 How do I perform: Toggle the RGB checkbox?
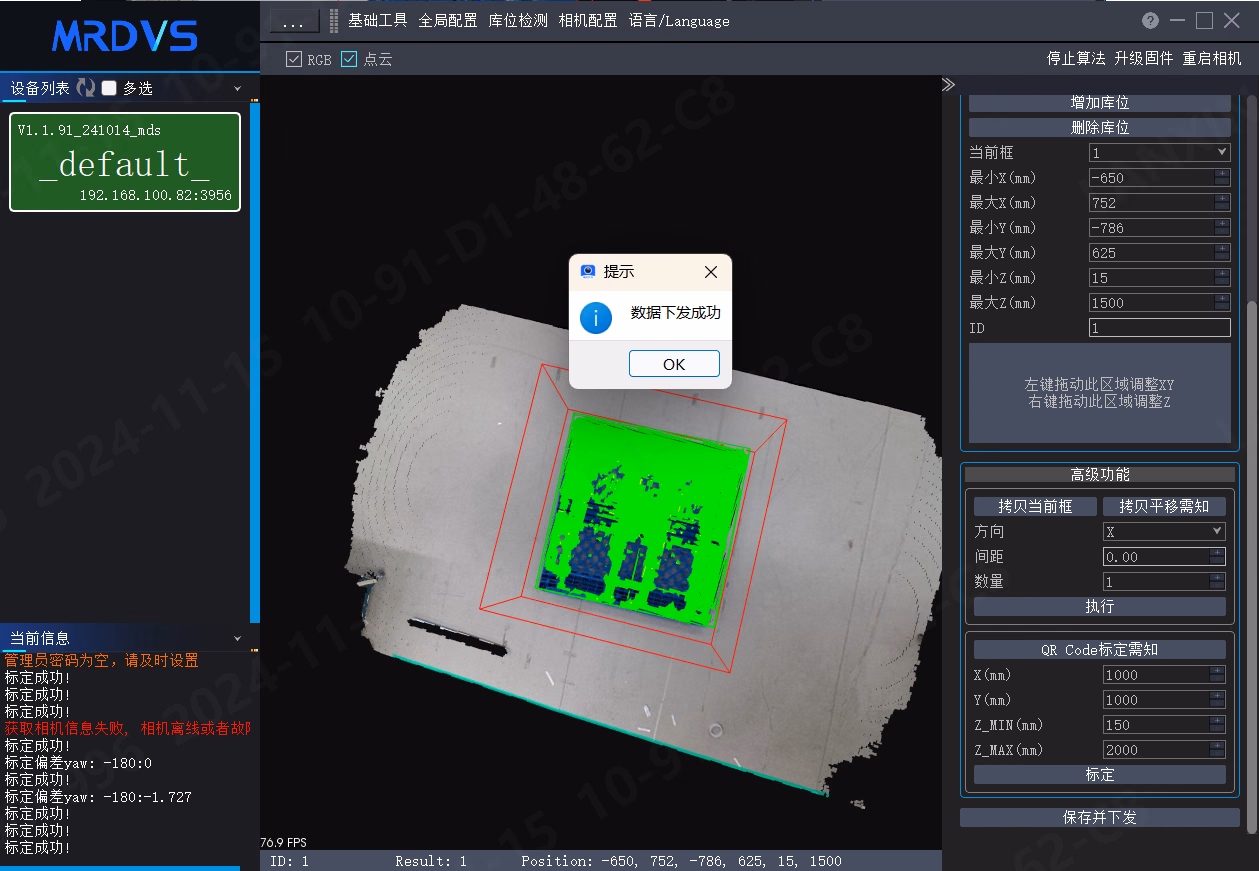pyautogui.click(x=293, y=59)
